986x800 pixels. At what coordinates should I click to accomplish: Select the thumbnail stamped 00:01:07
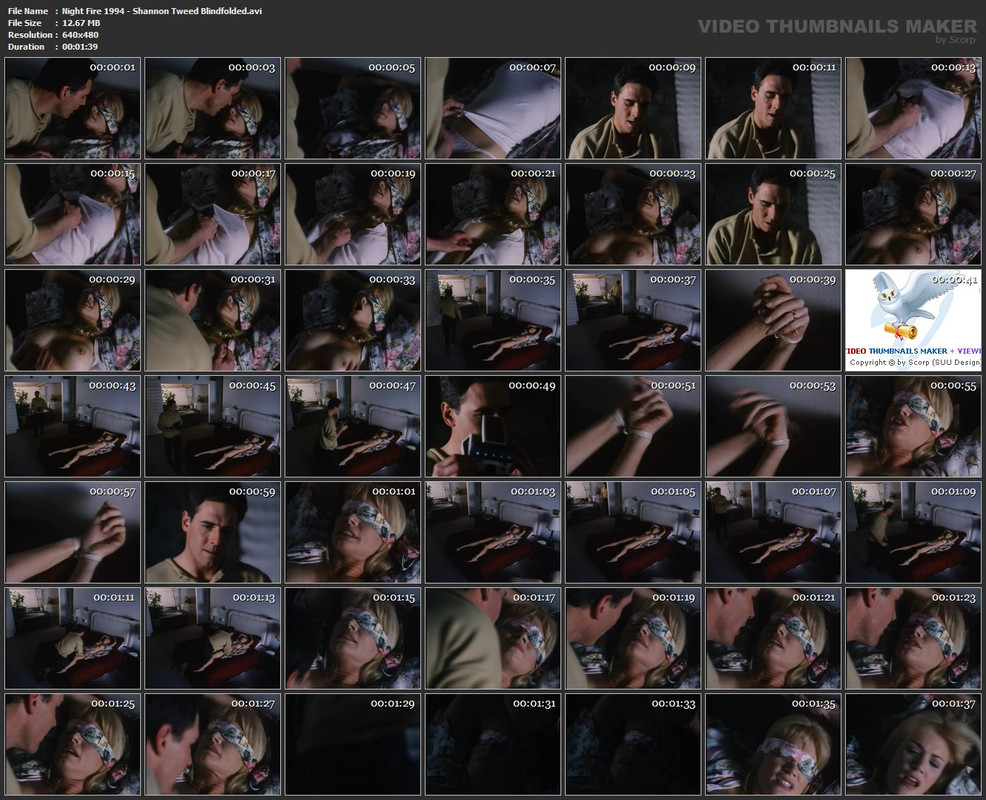tap(773, 533)
